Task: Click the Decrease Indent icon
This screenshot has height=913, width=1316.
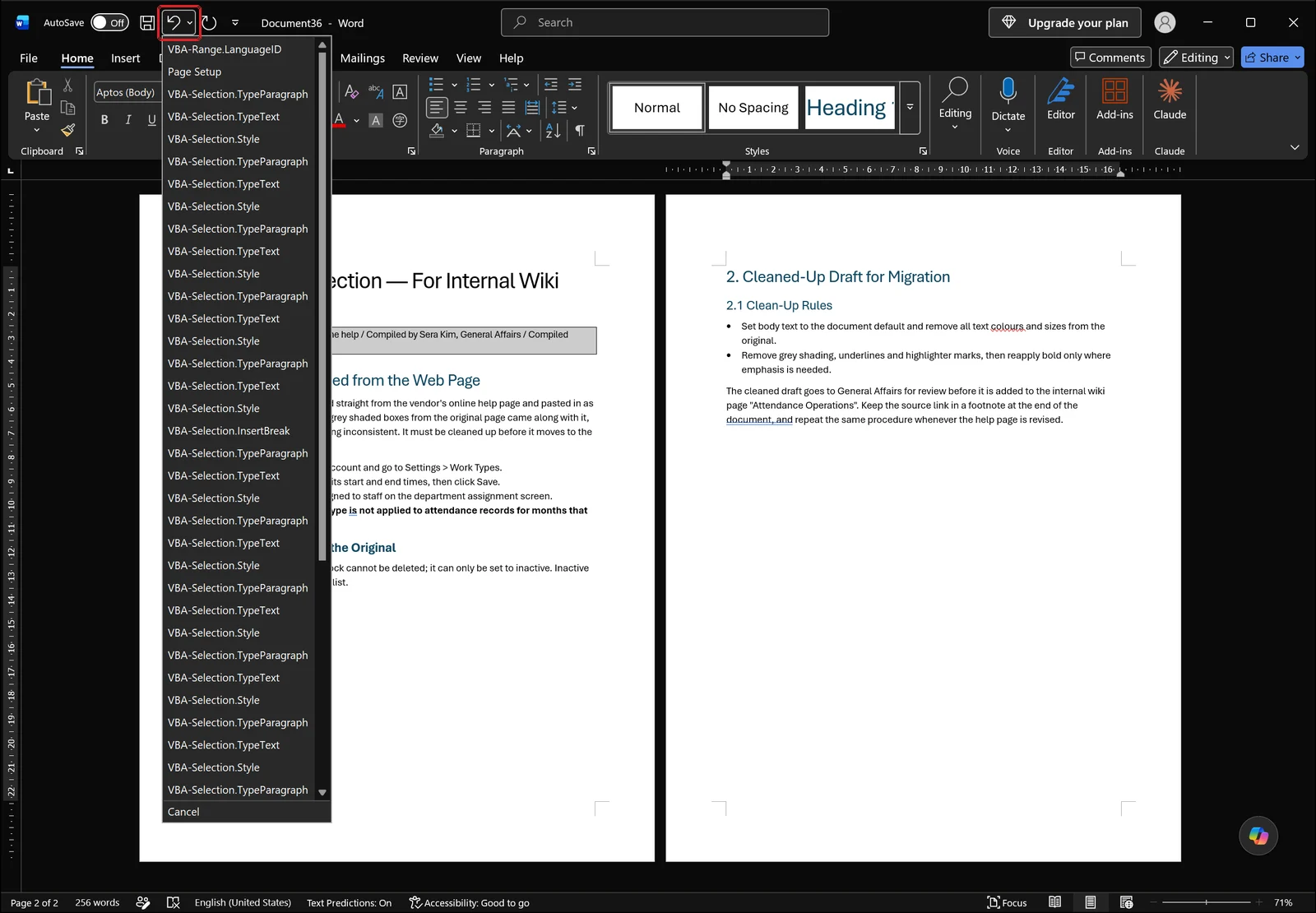Action: coord(551,84)
